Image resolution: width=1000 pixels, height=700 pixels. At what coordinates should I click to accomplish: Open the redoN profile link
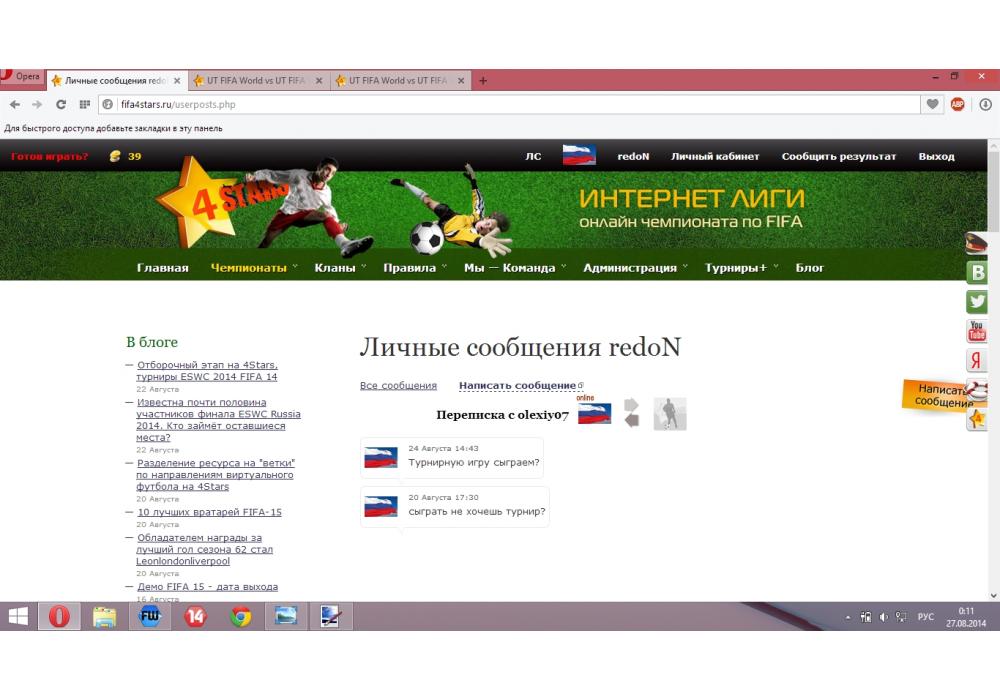pos(633,156)
